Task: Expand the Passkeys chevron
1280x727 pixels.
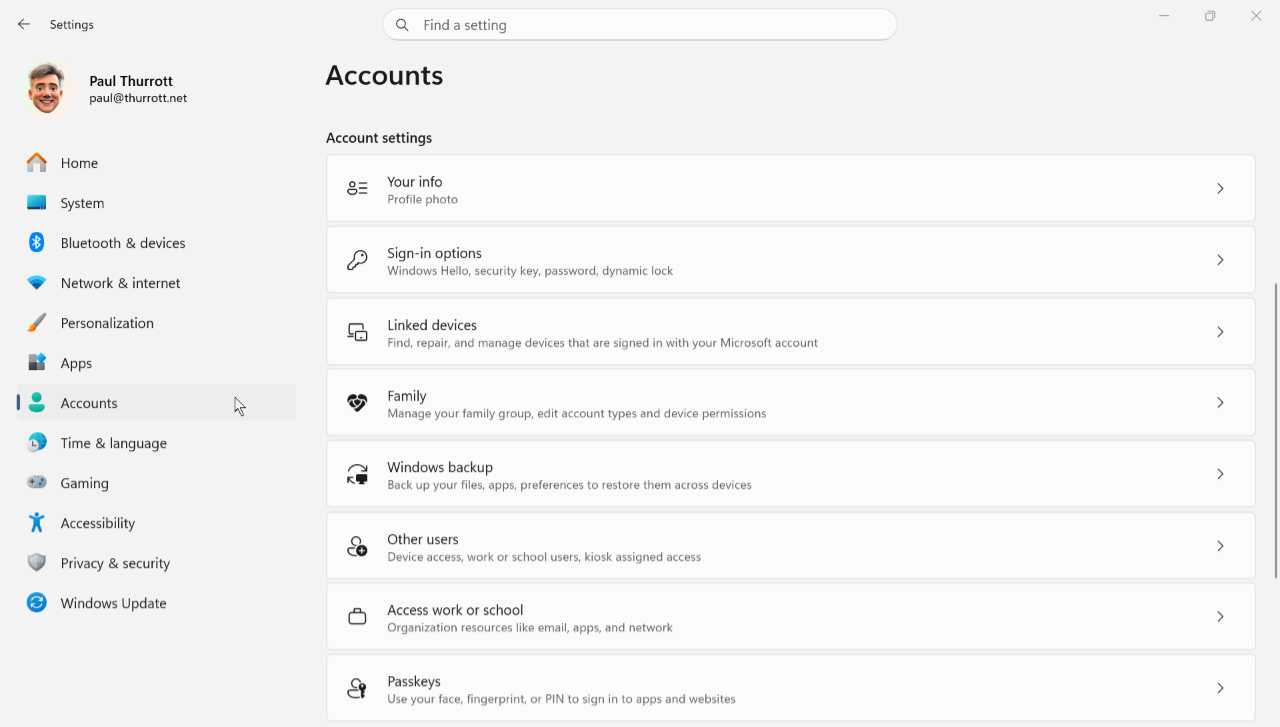Action: [x=1220, y=688]
